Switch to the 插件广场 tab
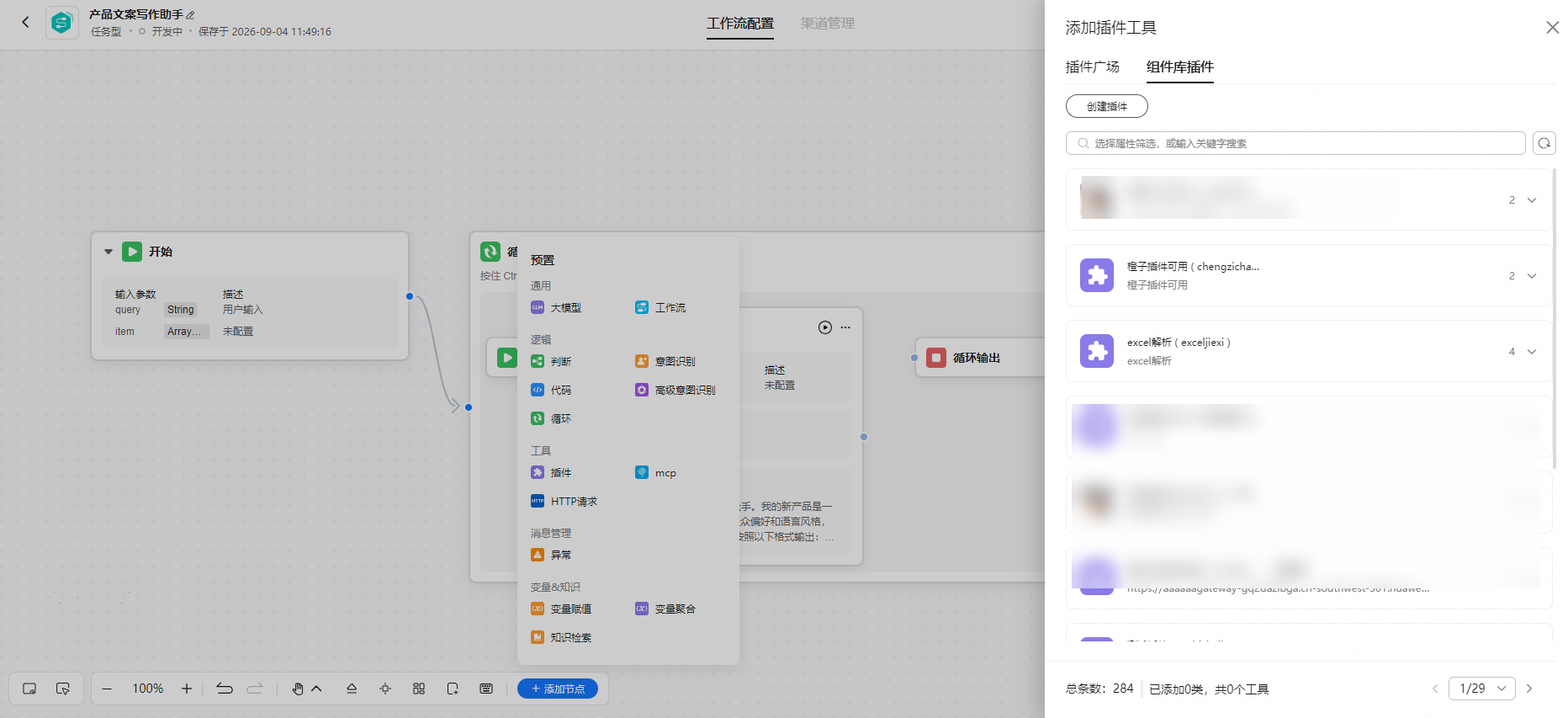The height and width of the screenshot is (718, 1568). [x=1092, y=66]
